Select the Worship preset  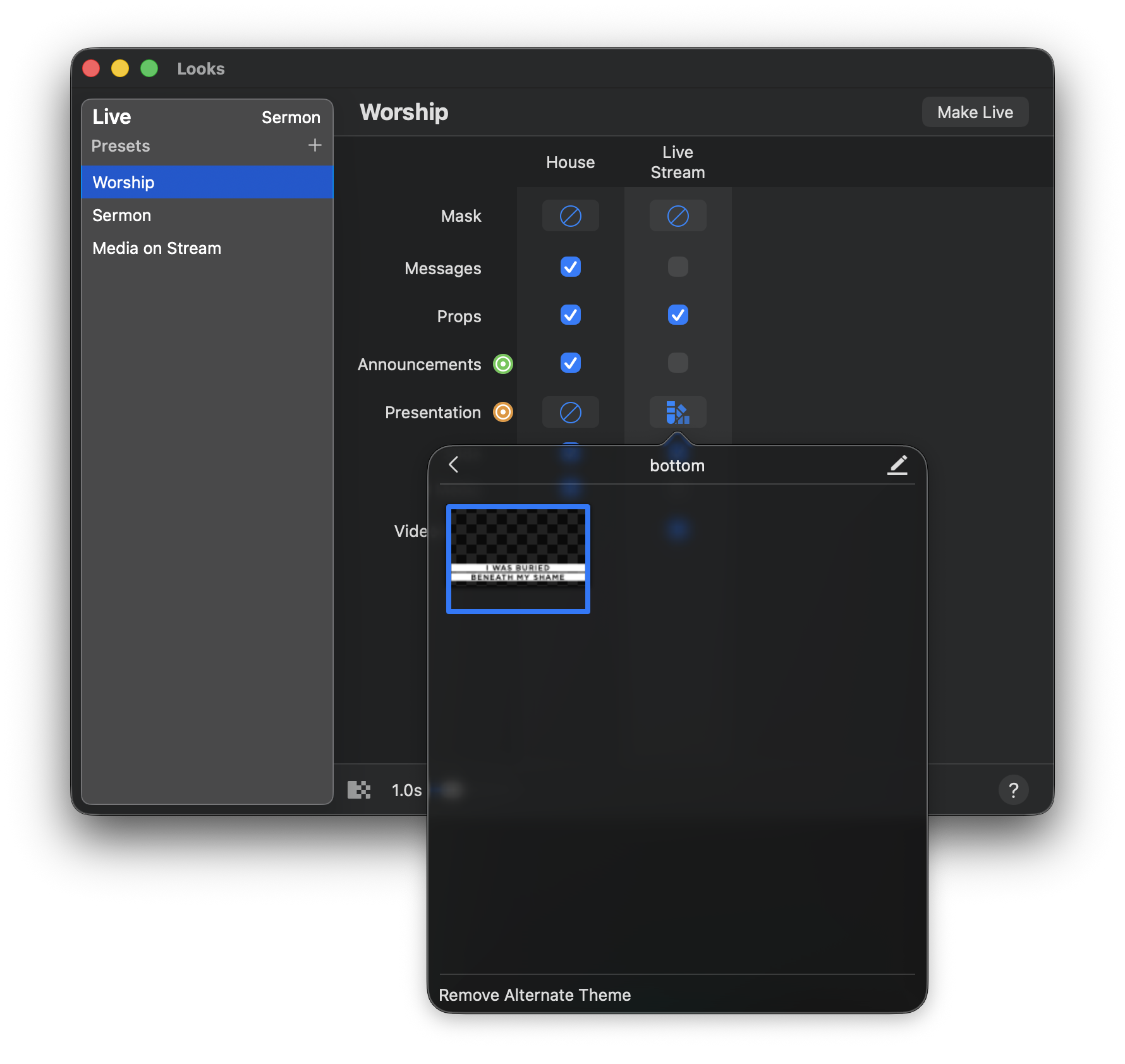pyautogui.click(x=207, y=182)
